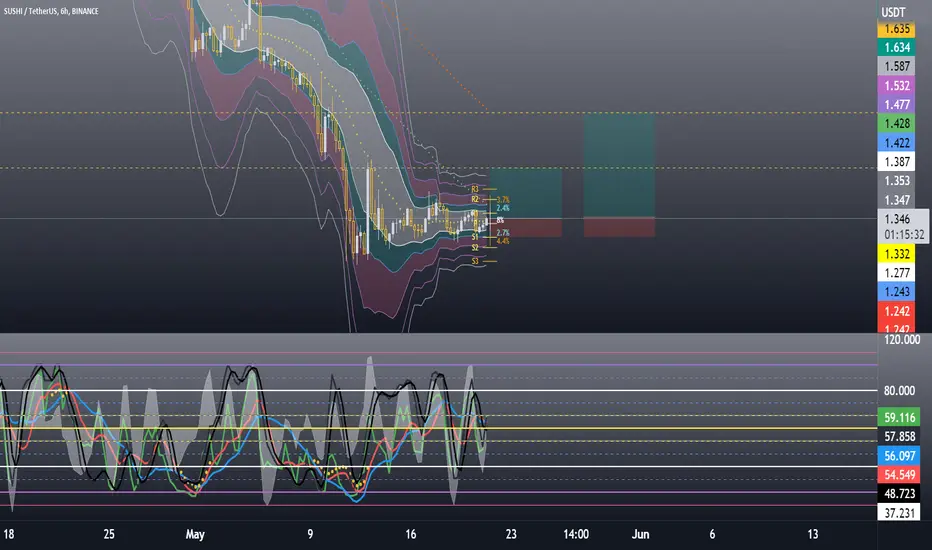Select the S2 pivot support label

474,247
